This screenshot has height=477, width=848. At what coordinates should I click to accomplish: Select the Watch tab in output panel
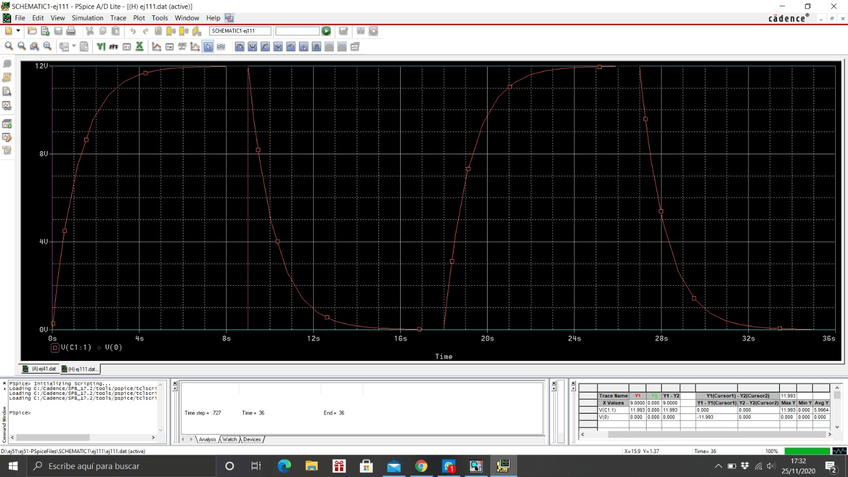click(x=229, y=439)
